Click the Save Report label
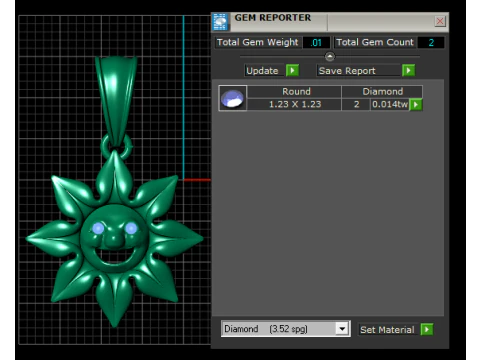 coord(359,71)
